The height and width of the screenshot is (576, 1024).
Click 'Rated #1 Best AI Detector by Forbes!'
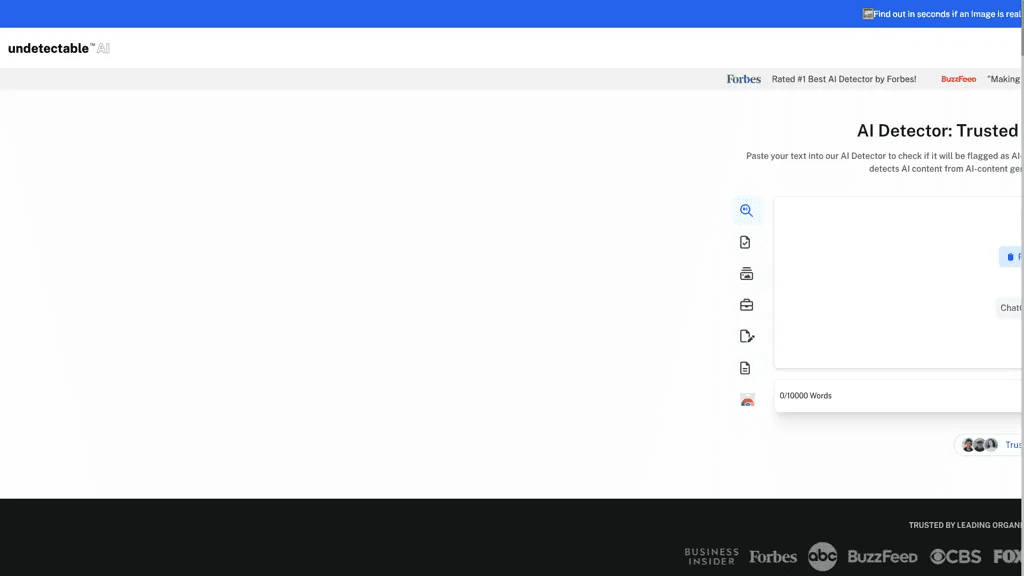pos(844,79)
